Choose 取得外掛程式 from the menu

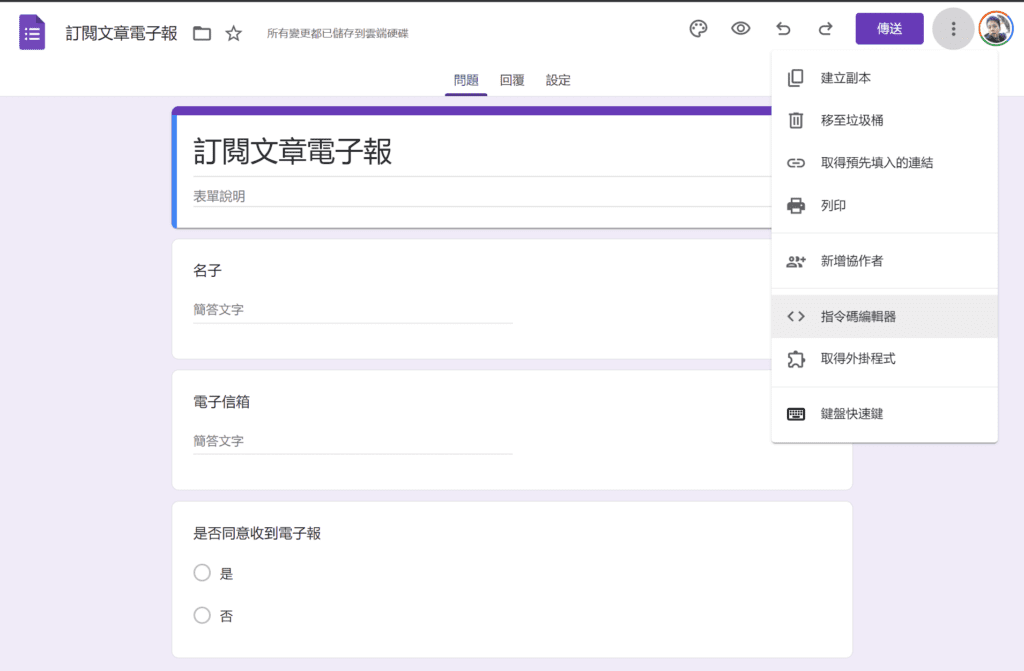[884, 359]
